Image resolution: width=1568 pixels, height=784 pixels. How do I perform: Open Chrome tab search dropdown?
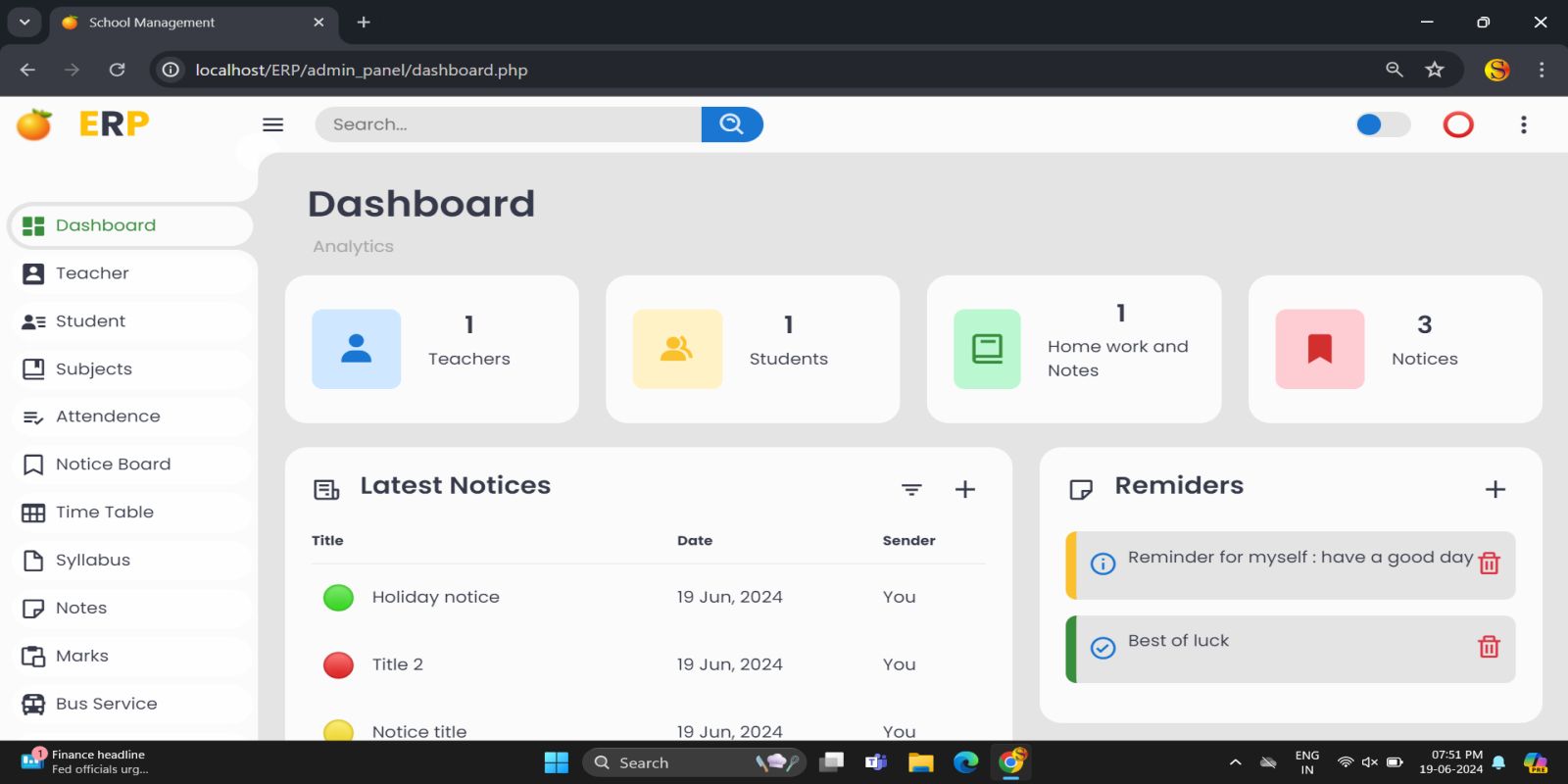[24, 22]
